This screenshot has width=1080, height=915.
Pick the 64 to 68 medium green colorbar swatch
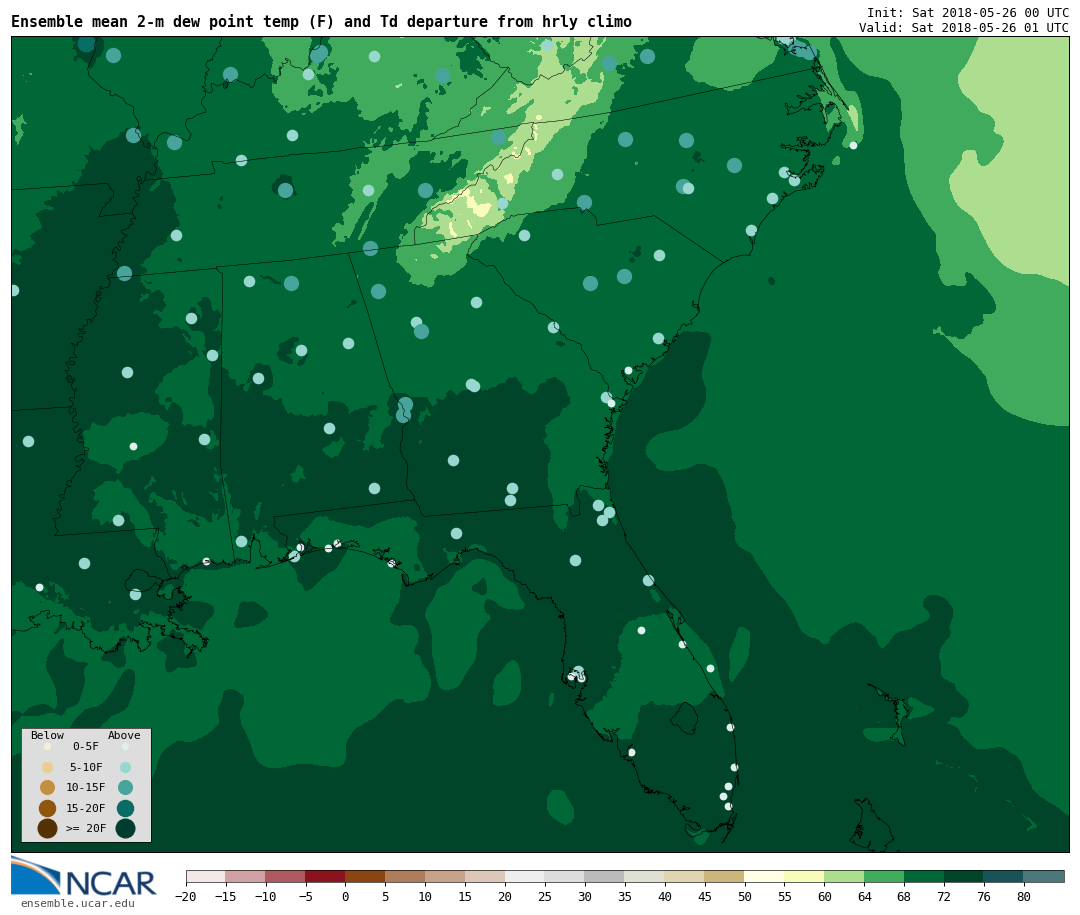pyautogui.click(x=885, y=877)
